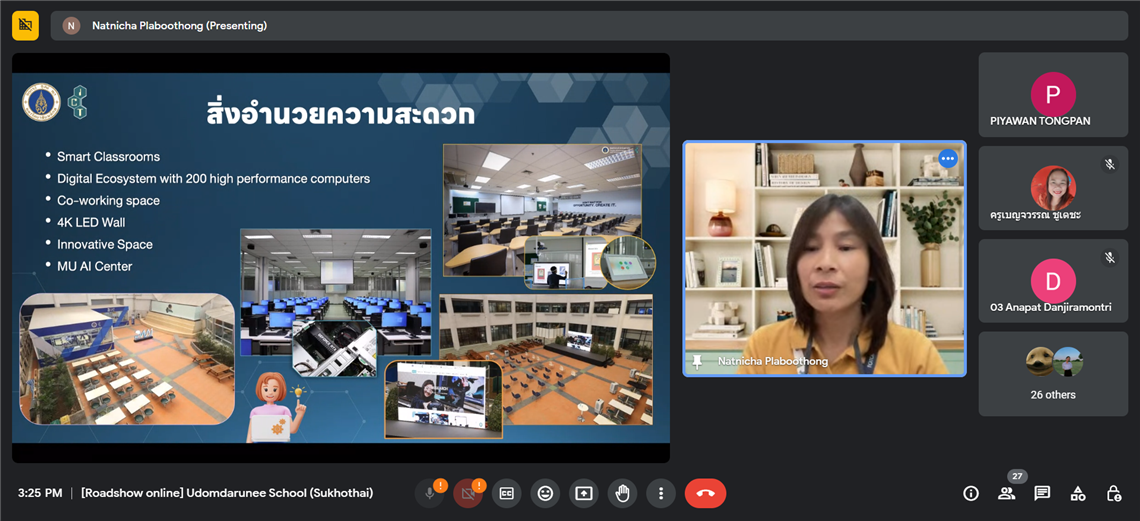Image resolution: width=1140 pixels, height=521 pixels.
Task: Open the emoji reactions button
Action: (x=545, y=493)
